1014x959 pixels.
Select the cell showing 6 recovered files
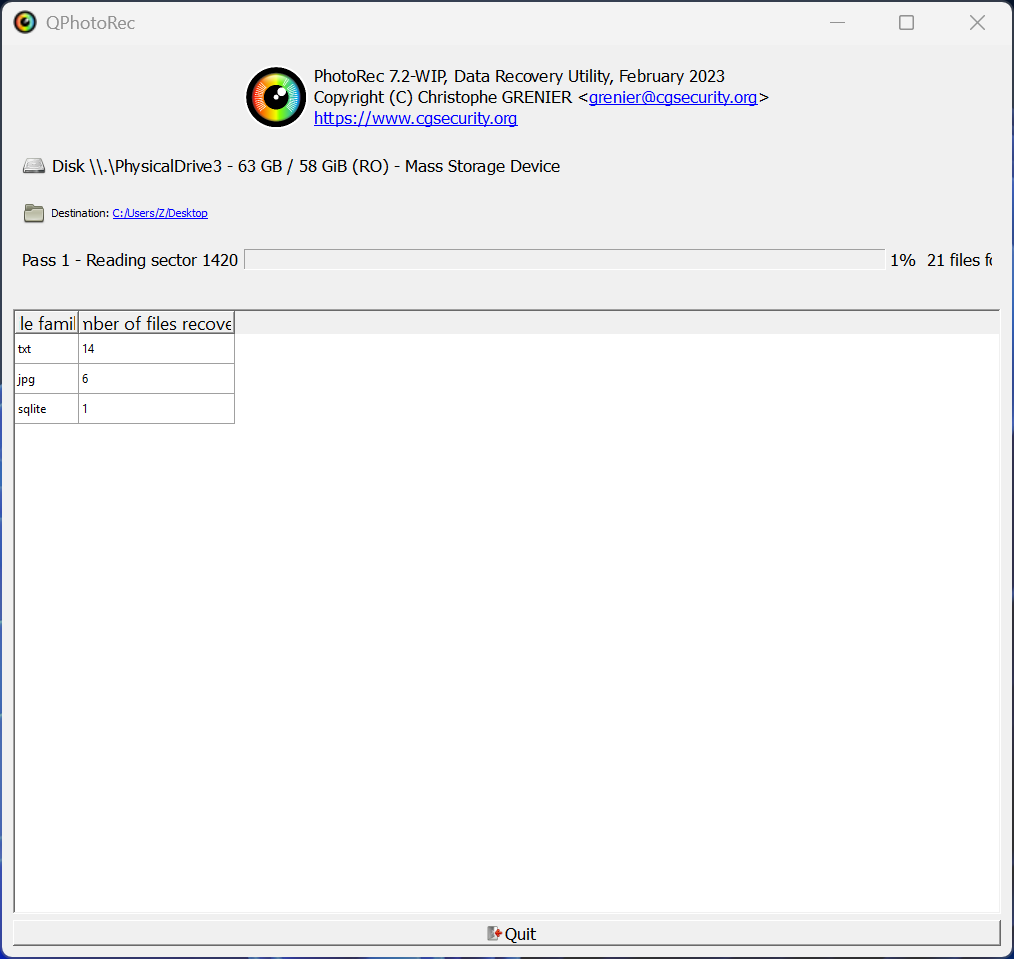pos(156,379)
